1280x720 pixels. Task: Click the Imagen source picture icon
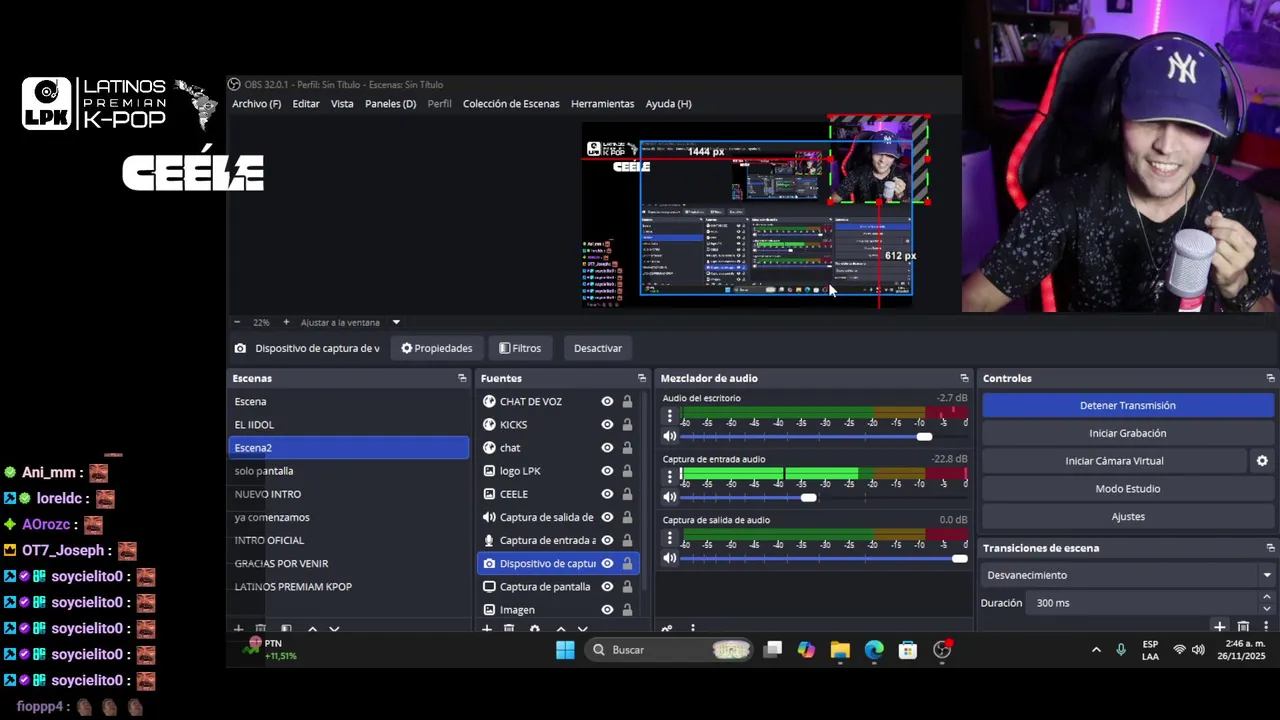tap(489, 609)
